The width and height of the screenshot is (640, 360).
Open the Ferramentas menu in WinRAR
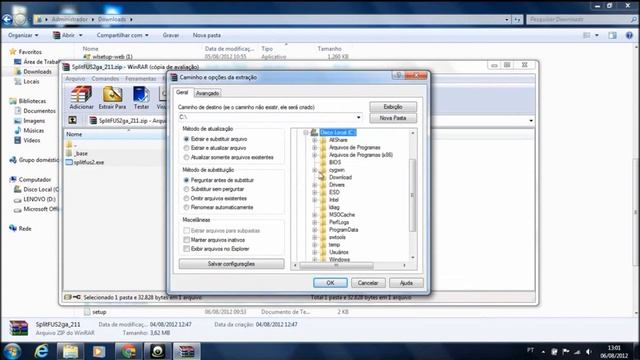coord(140,78)
